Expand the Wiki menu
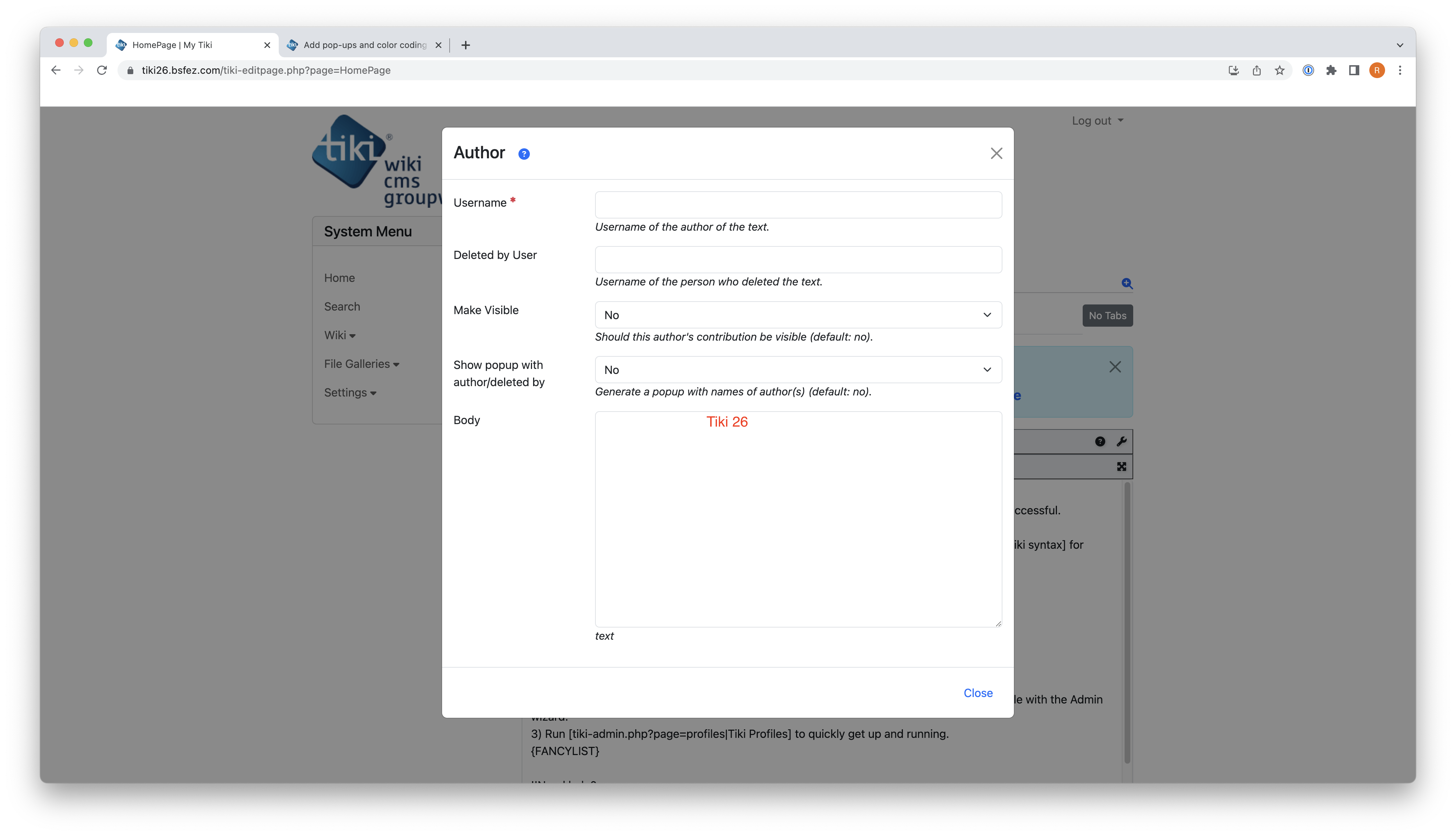Image resolution: width=1456 pixels, height=836 pixels. pyautogui.click(x=339, y=335)
